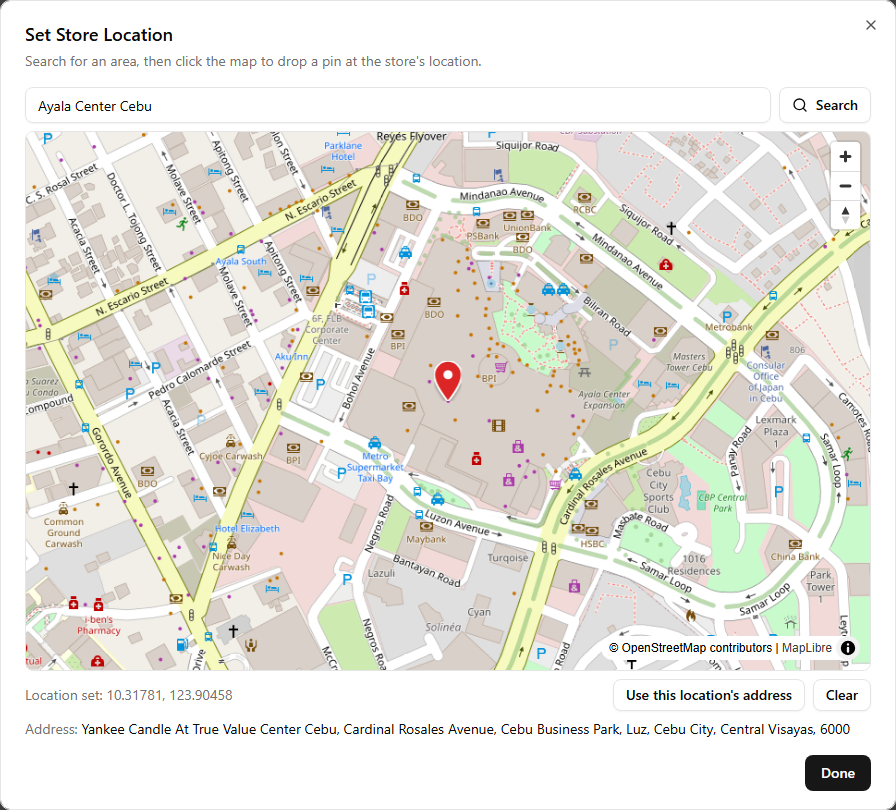Viewport: 896px width, 810px height.
Task: Click the 6F, FLB Corporate Center label
Action: 326,329
